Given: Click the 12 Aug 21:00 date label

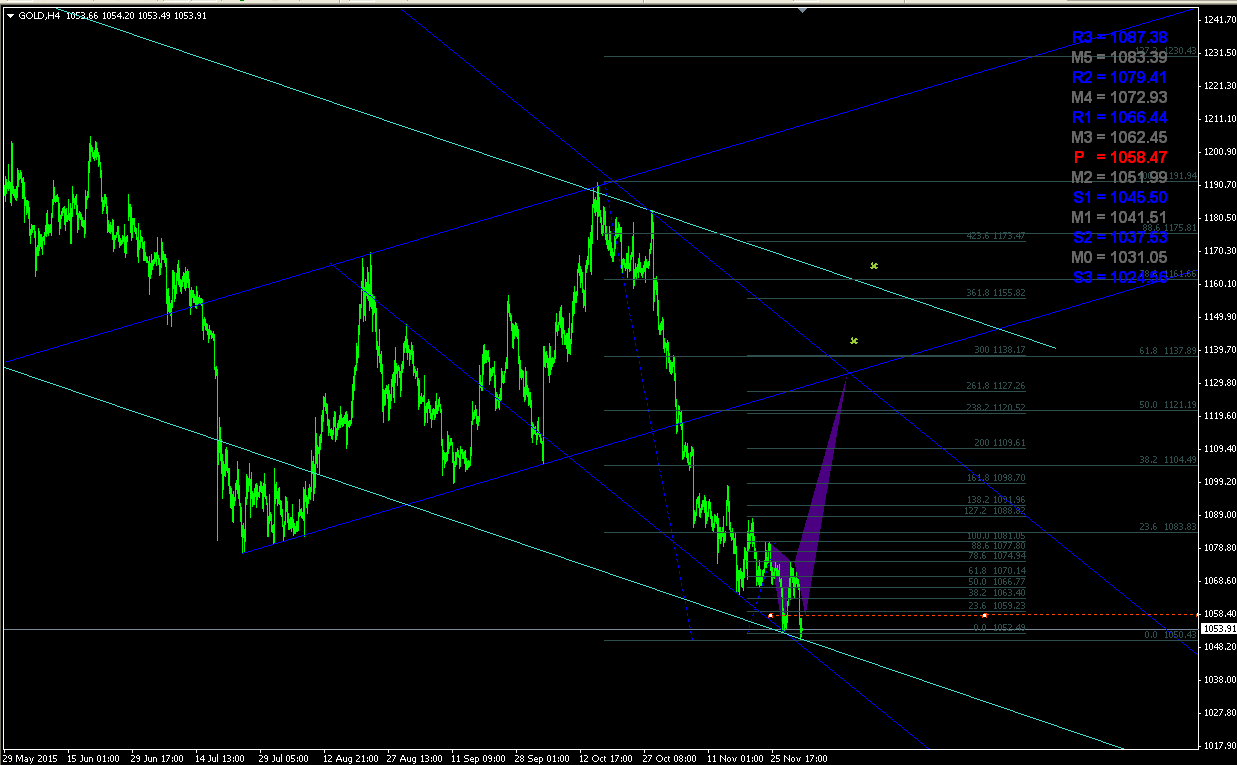Looking at the screenshot, I should coord(352,758).
